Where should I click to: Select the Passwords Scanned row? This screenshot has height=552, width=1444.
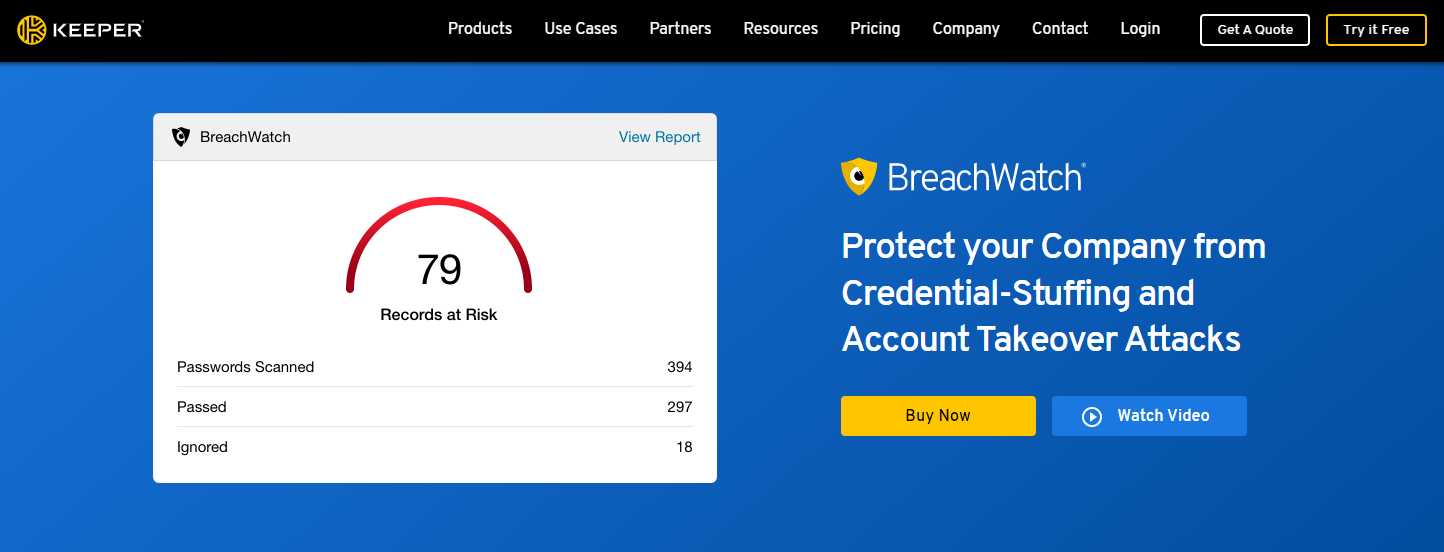[435, 367]
